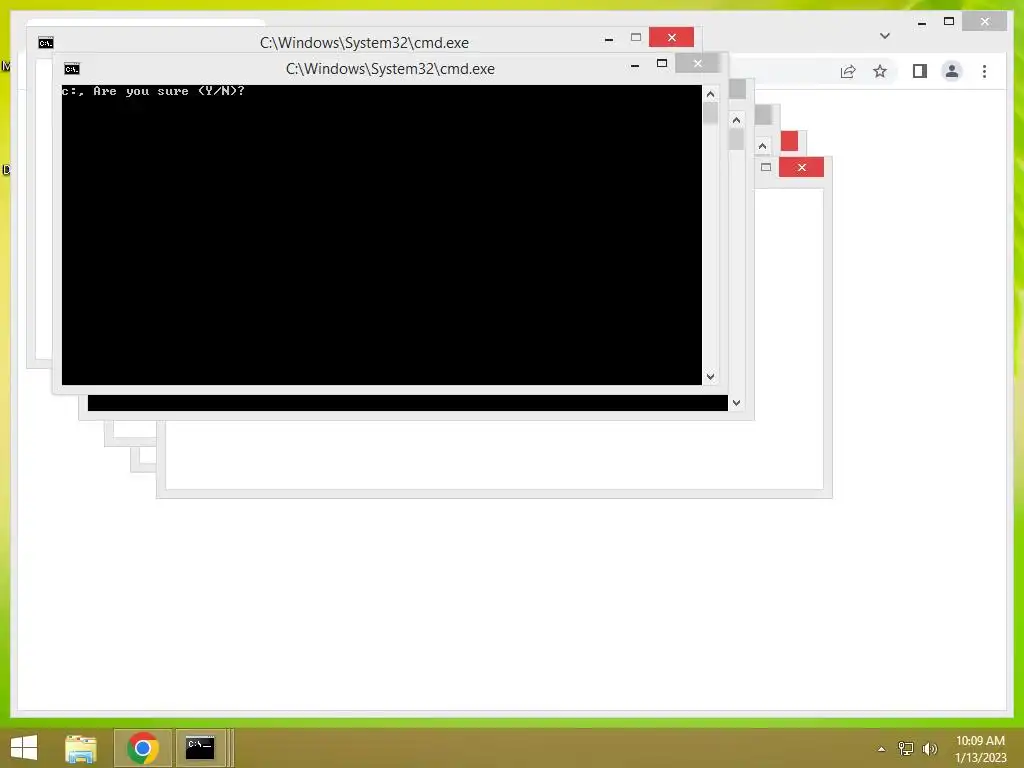Close the front cmd.exe window with grey X

click(697, 63)
